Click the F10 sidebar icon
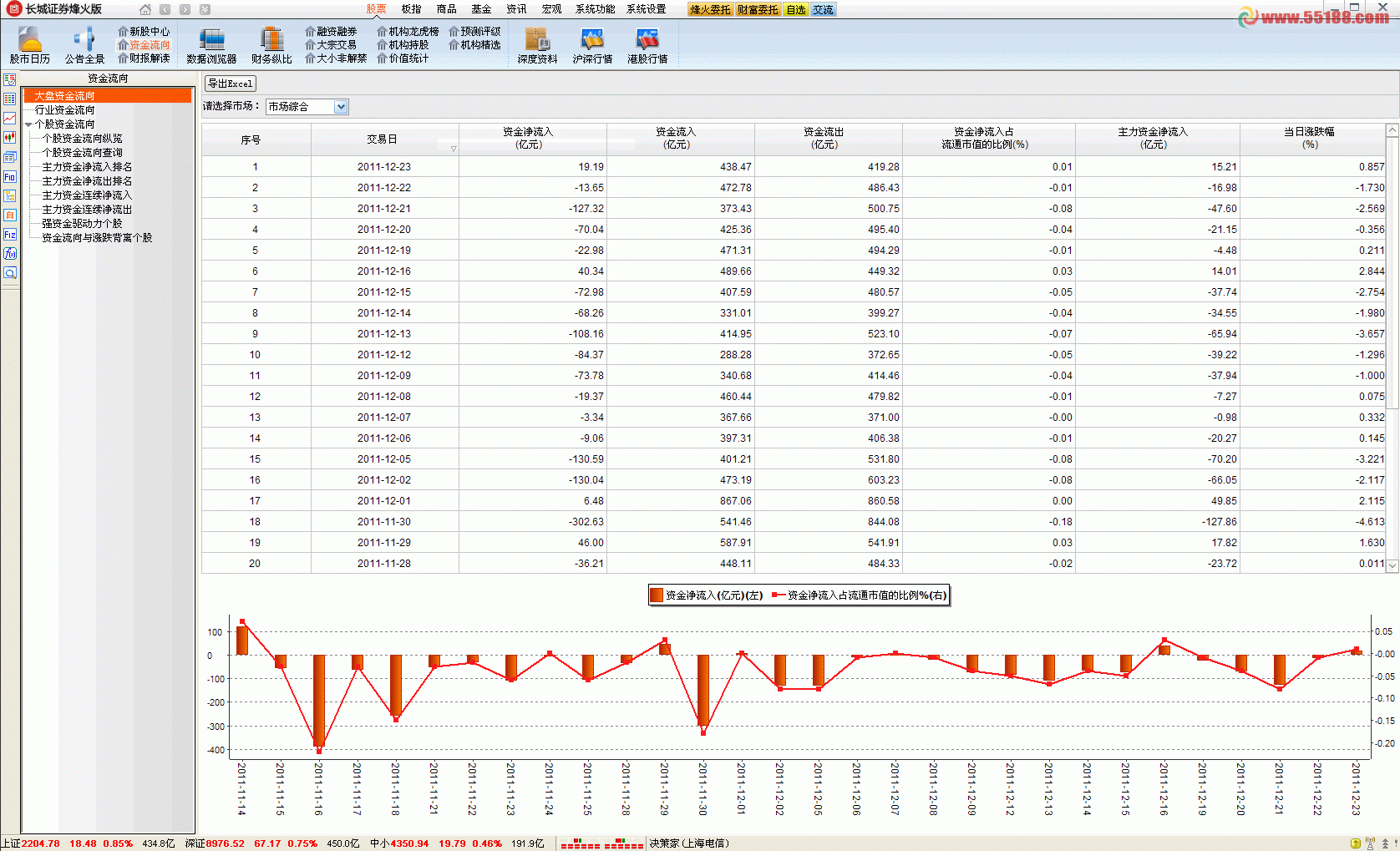 pos(10,176)
